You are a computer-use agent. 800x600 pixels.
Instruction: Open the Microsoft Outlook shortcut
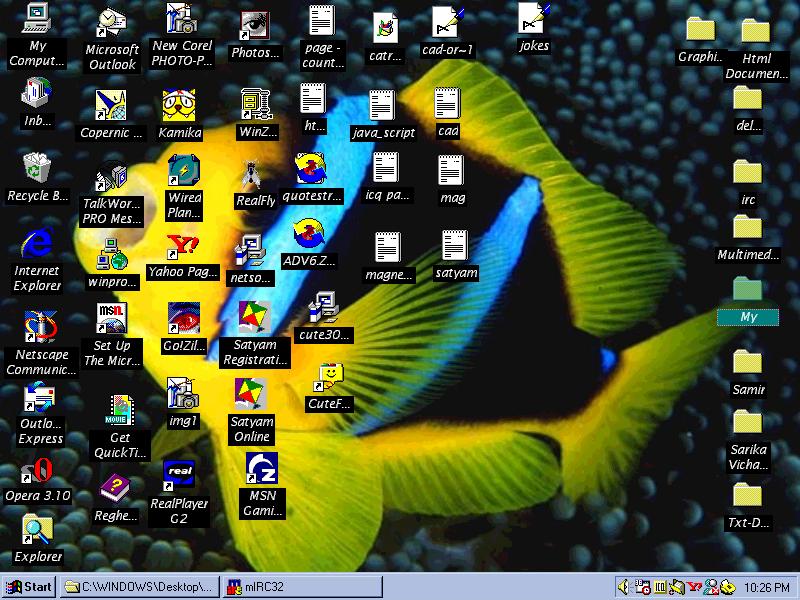point(111,23)
